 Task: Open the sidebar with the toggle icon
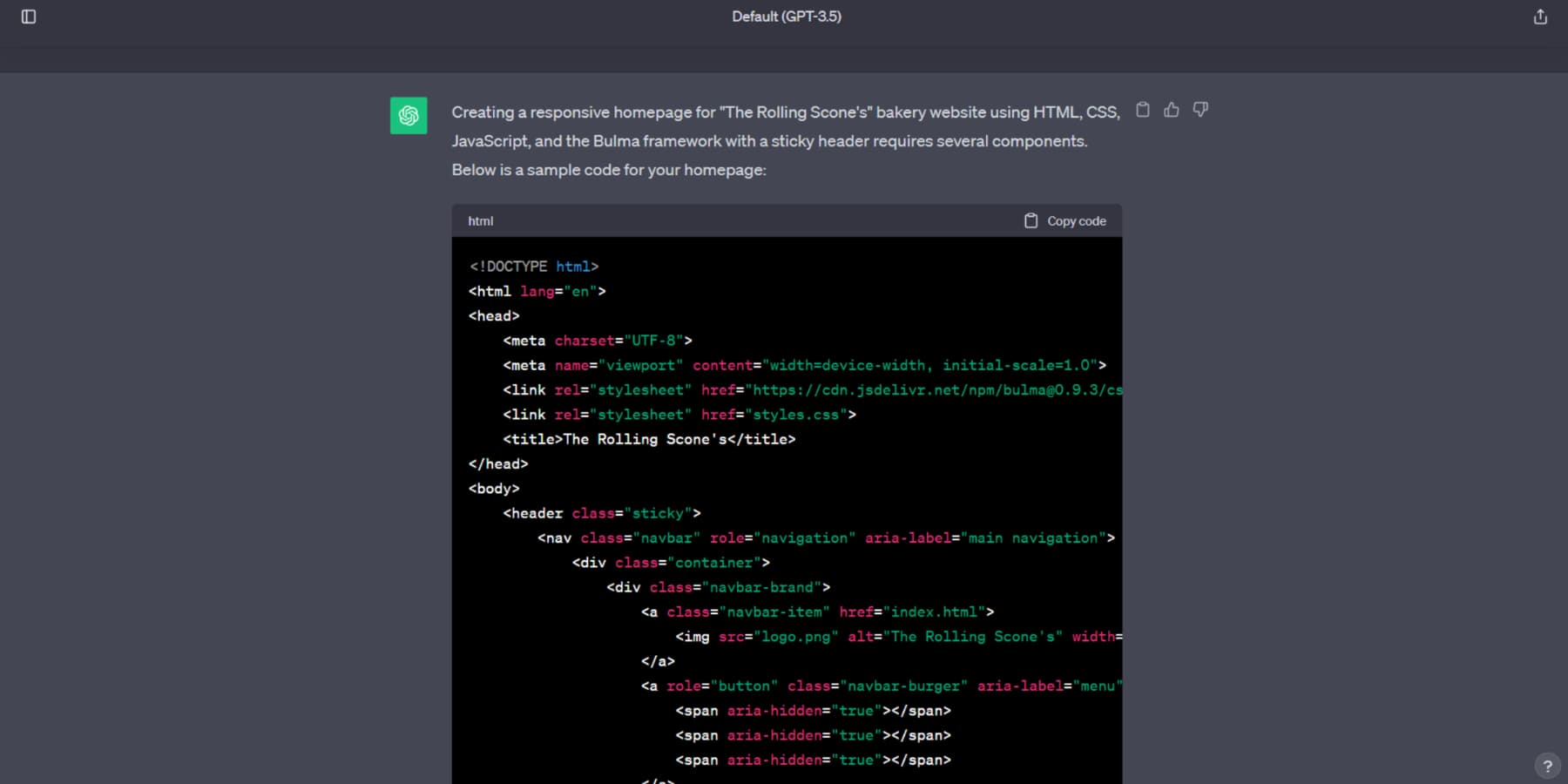pos(29,16)
